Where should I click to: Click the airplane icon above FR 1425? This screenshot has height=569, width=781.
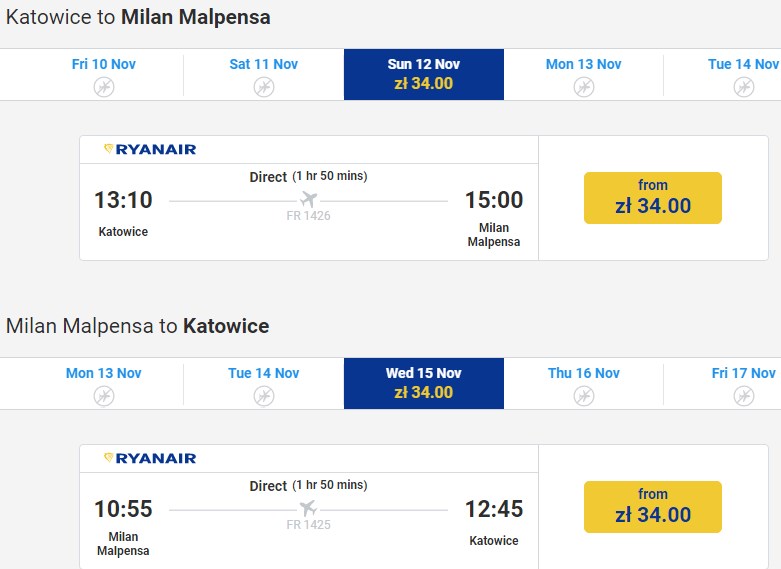tap(308, 509)
